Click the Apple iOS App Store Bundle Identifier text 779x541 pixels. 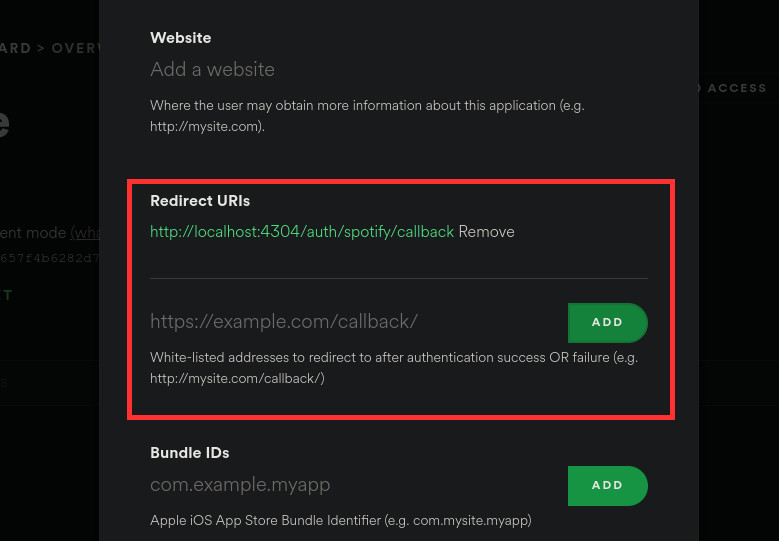click(340, 520)
